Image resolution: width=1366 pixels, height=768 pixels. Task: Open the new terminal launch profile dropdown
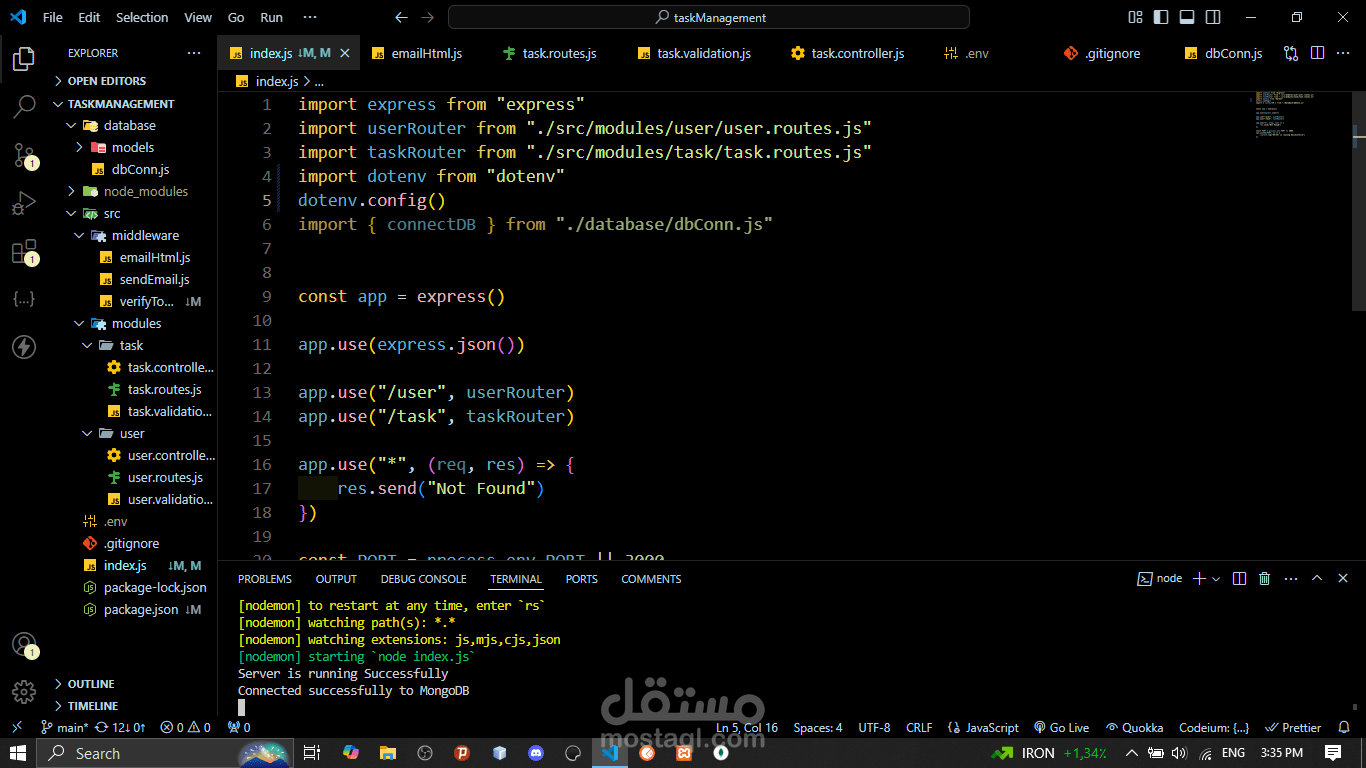1217,578
